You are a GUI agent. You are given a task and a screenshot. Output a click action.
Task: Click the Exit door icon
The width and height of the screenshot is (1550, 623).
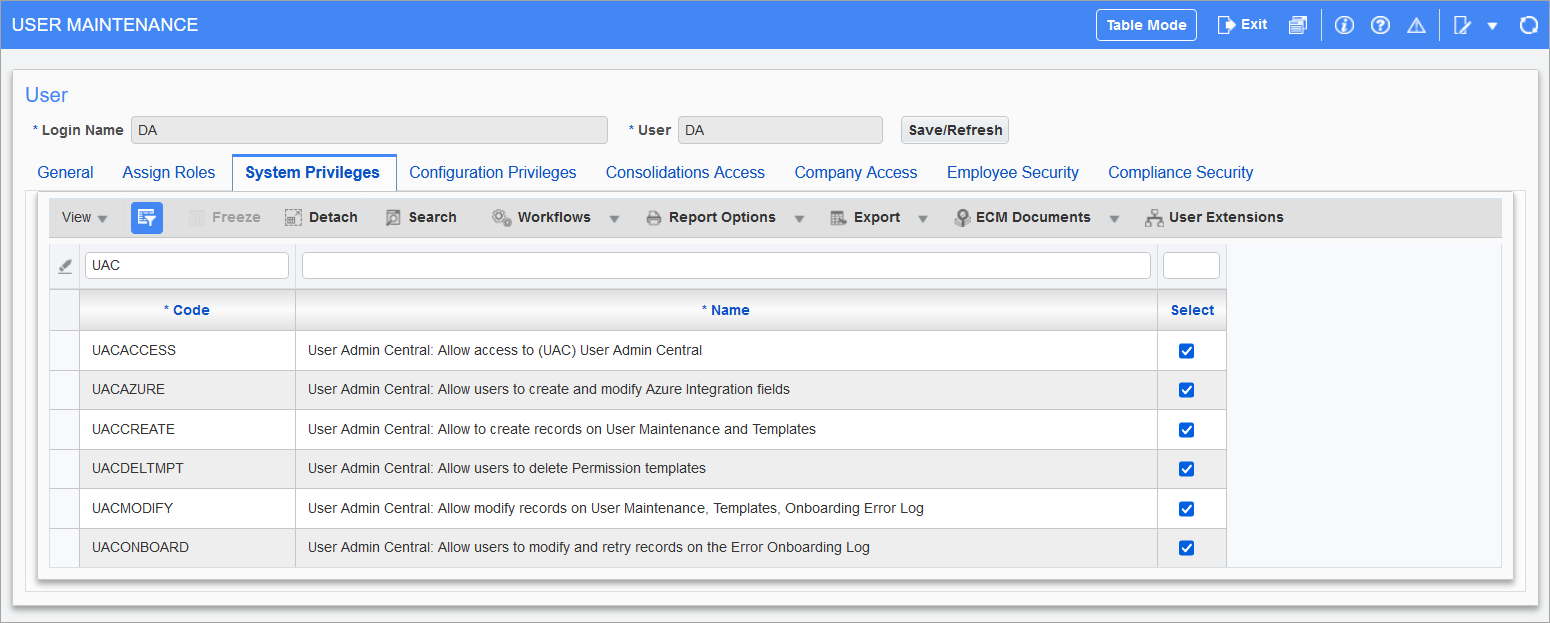[x=1226, y=25]
